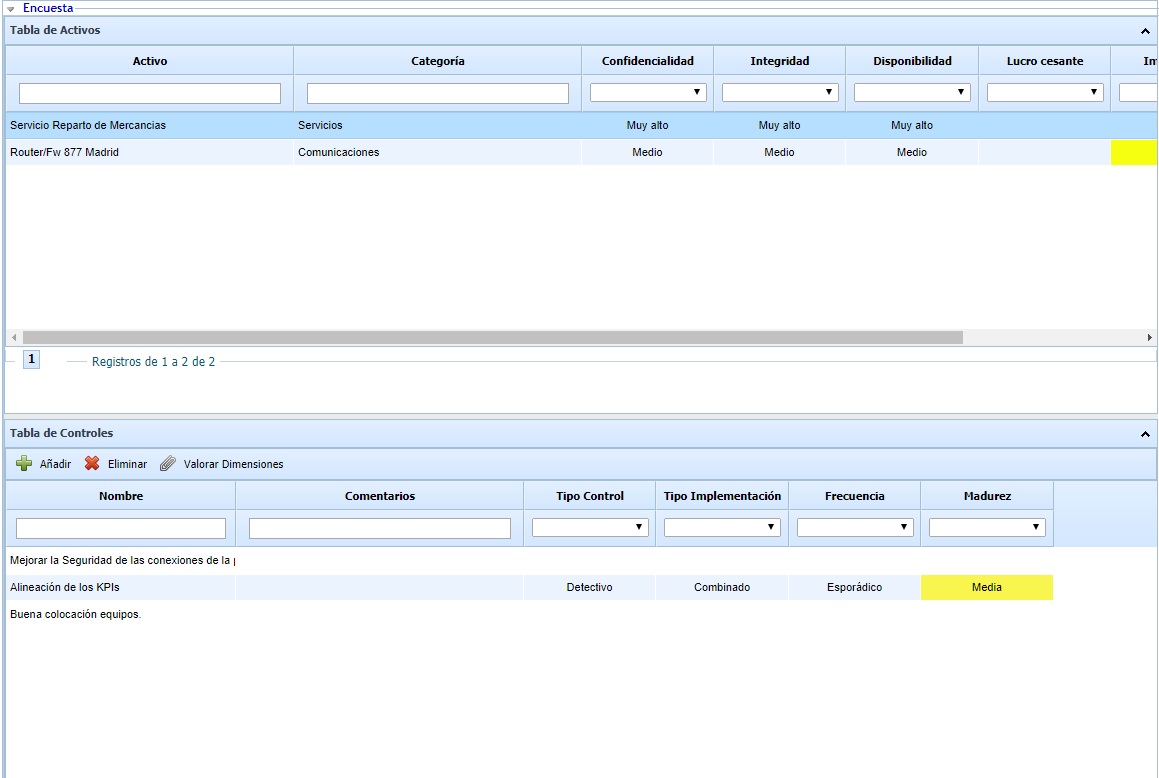This screenshot has height=778, width=1159.
Task: Open the Confidencialidad filter dropdown
Action: (x=648, y=92)
